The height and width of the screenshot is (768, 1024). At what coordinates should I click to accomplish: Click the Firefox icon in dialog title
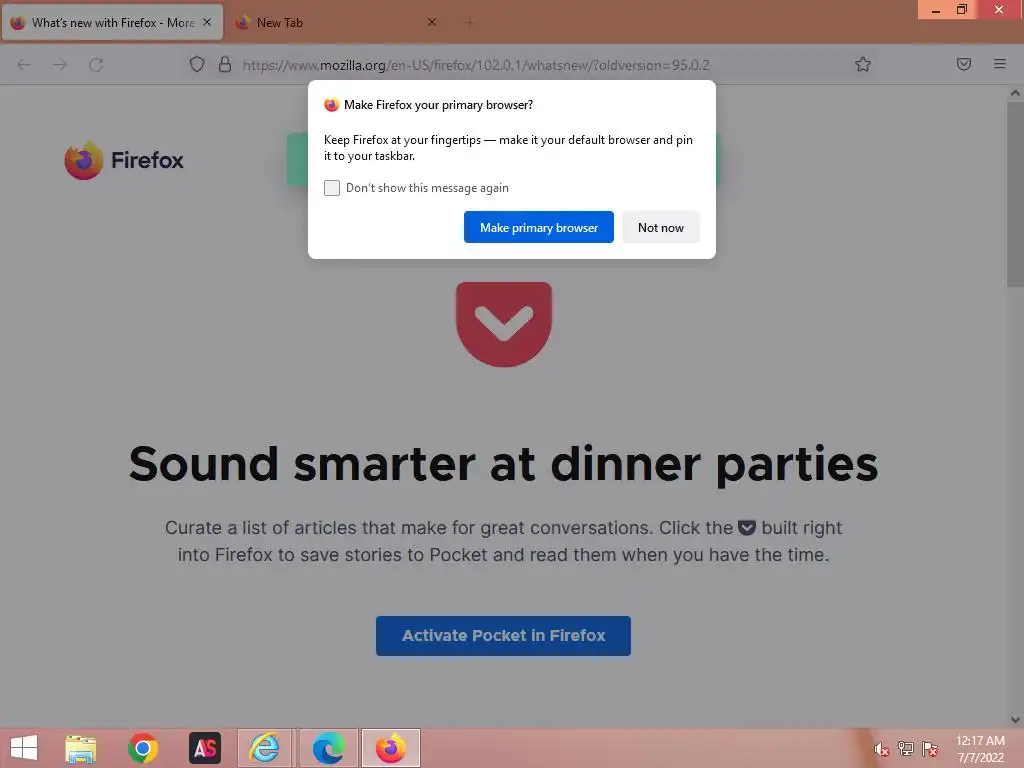click(x=332, y=104)
